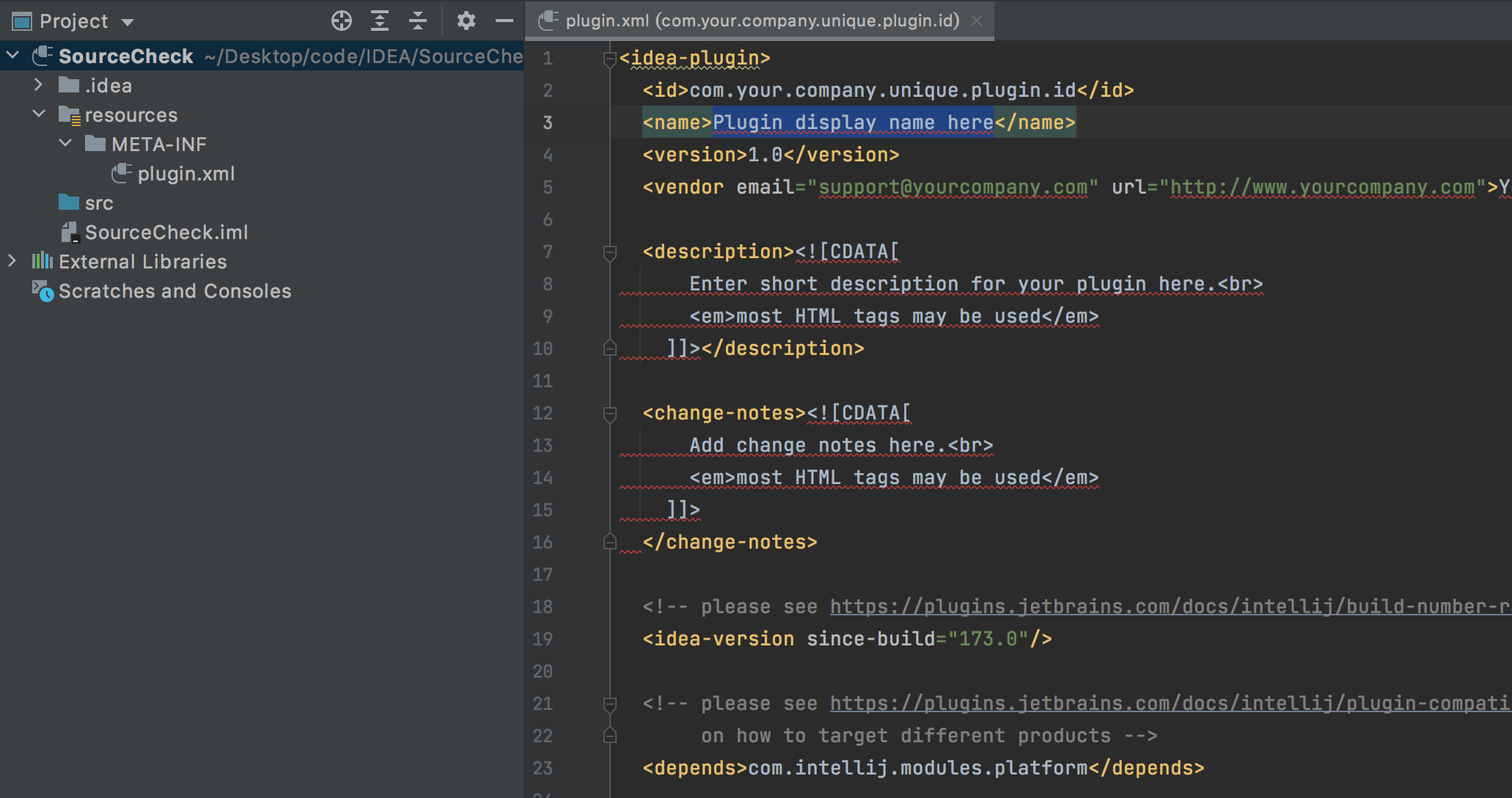
Task: Toggle fold marker at change-notes tag line
Action: tap(609, 414)
